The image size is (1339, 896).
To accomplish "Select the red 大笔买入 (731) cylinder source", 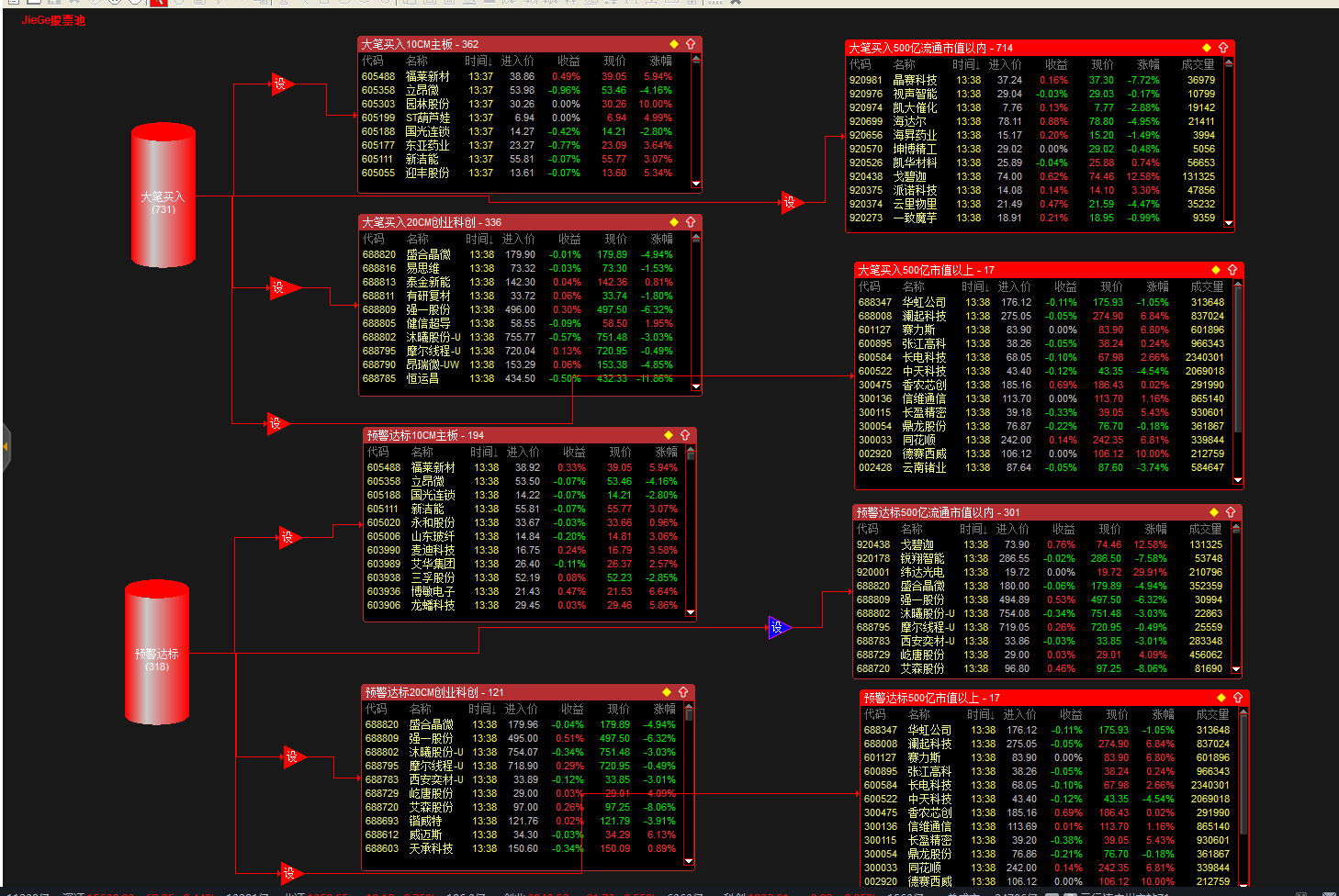I will pyautogui.click(x=163, y=196).
